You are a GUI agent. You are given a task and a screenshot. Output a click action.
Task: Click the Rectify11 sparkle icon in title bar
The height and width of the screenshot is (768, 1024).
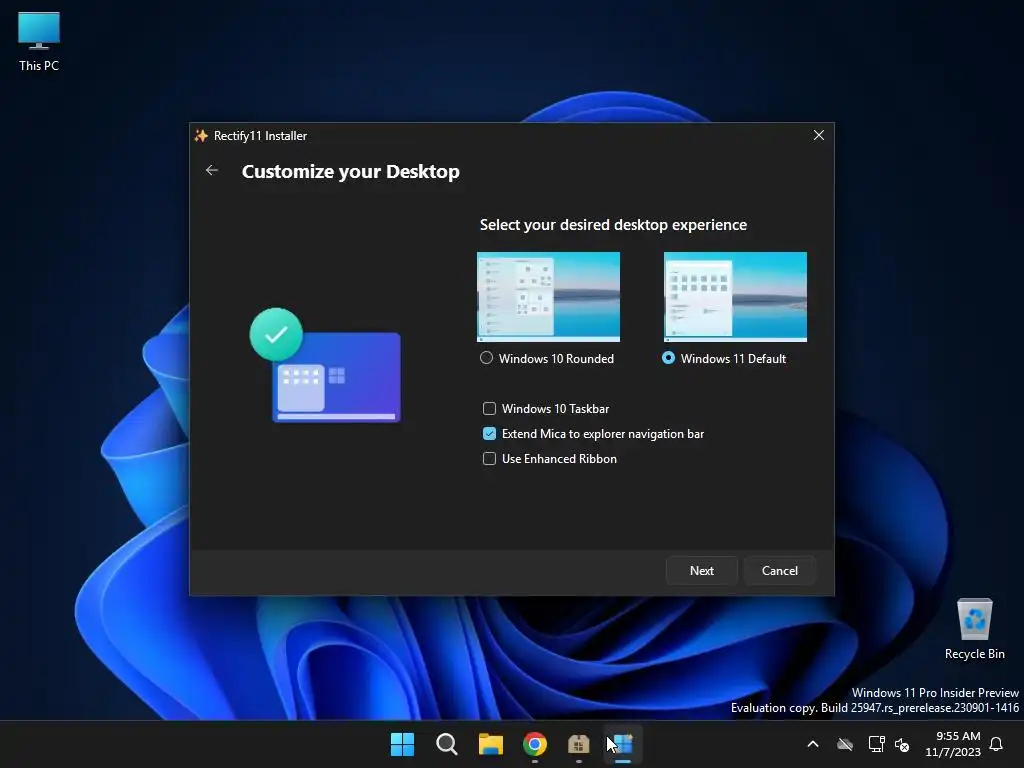(x=201, y=136)
